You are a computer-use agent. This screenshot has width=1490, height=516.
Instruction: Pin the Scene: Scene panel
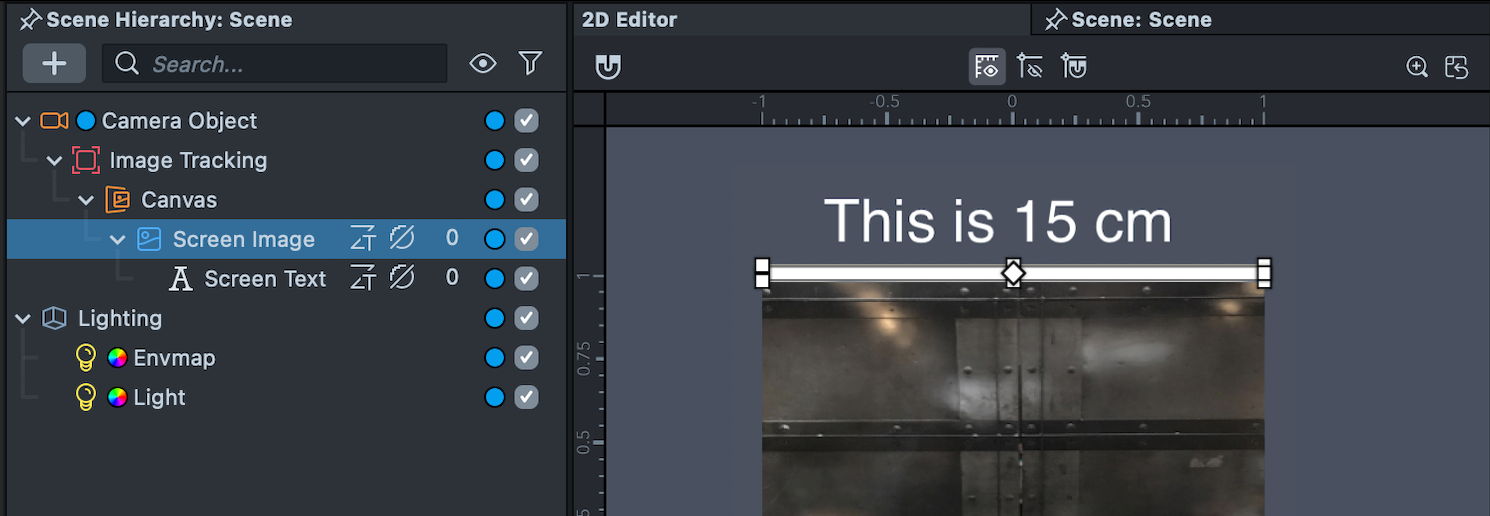tap(1056, 19)
